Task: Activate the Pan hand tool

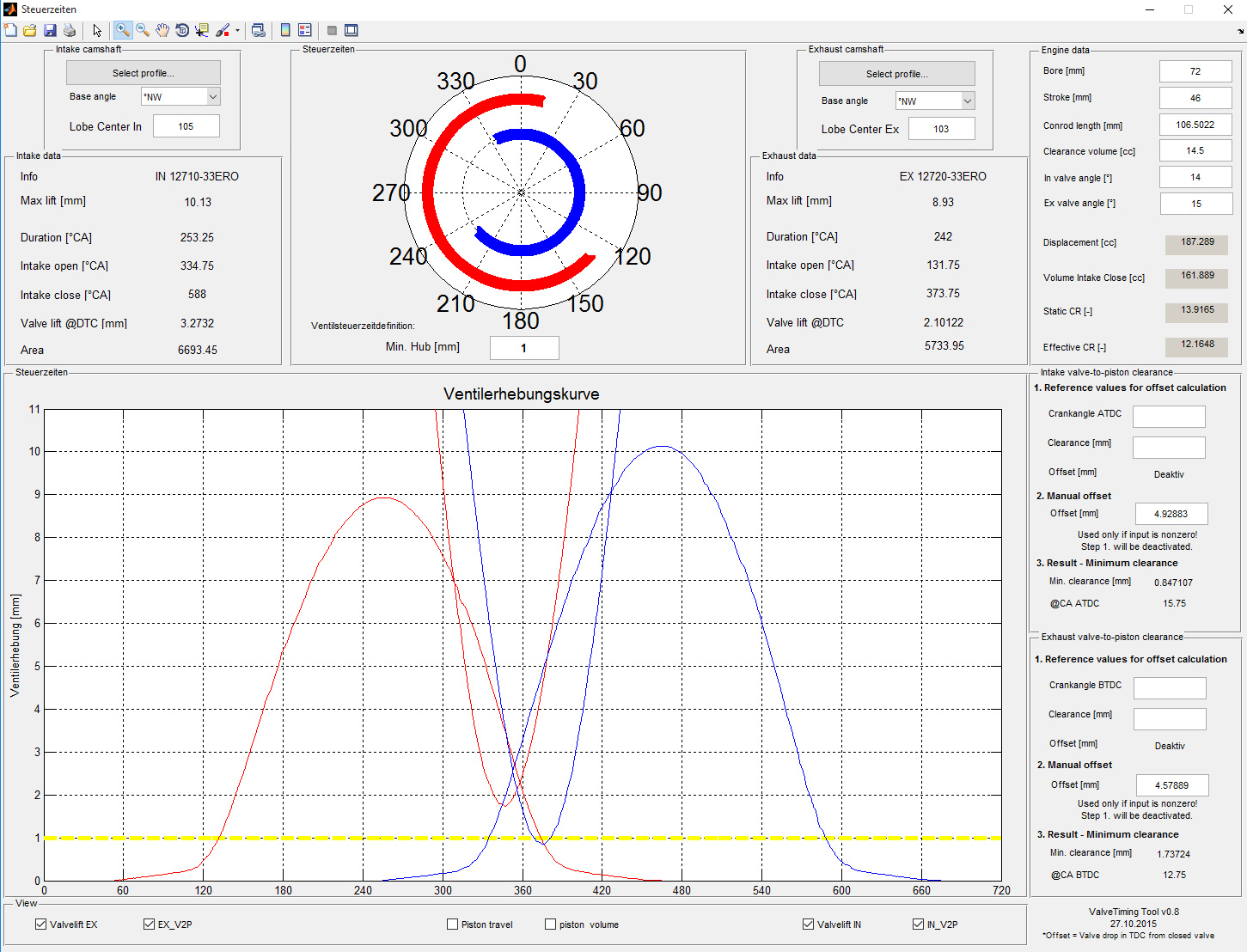Action: [x=162, y=30]
